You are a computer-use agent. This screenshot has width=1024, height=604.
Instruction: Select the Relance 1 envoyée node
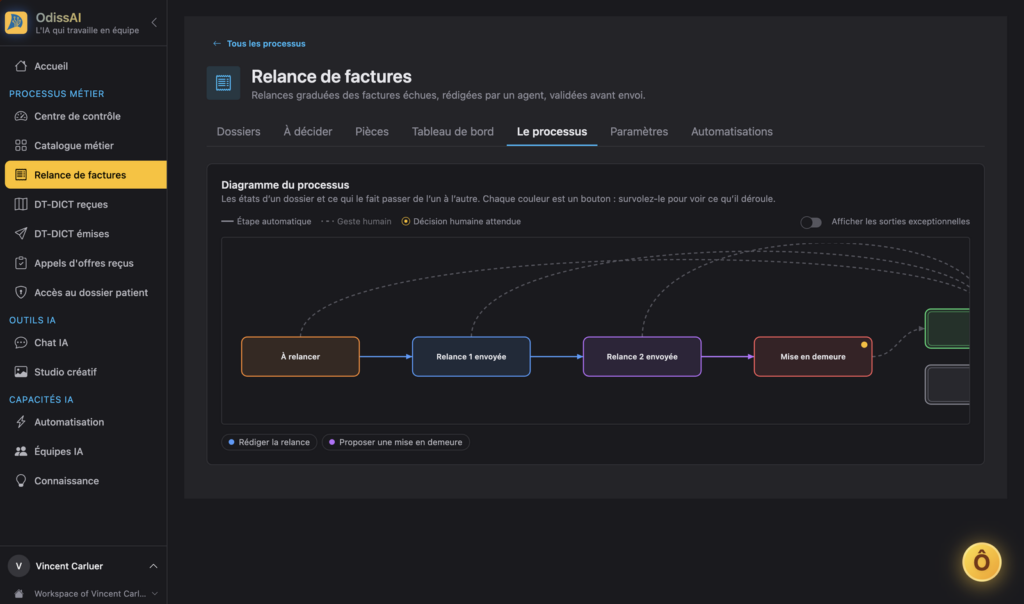[471, 357]
